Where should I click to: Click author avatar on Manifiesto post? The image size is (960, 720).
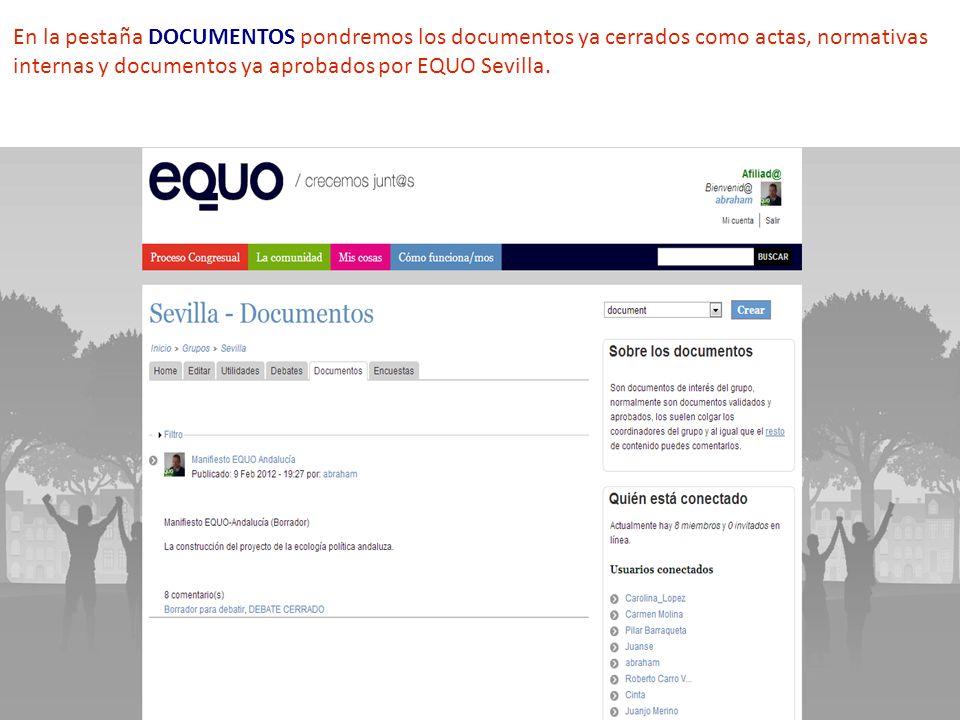174,465
